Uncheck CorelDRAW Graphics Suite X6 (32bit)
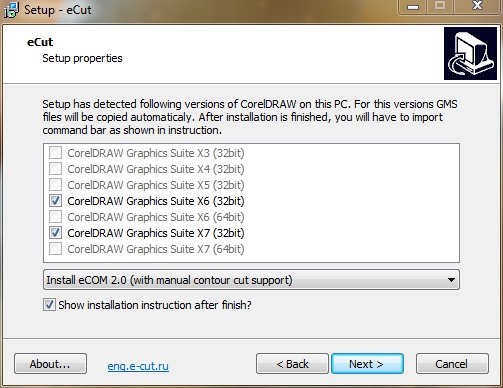Image resolution: width=503 pixels, height=388 pixels. click(55, 201)
